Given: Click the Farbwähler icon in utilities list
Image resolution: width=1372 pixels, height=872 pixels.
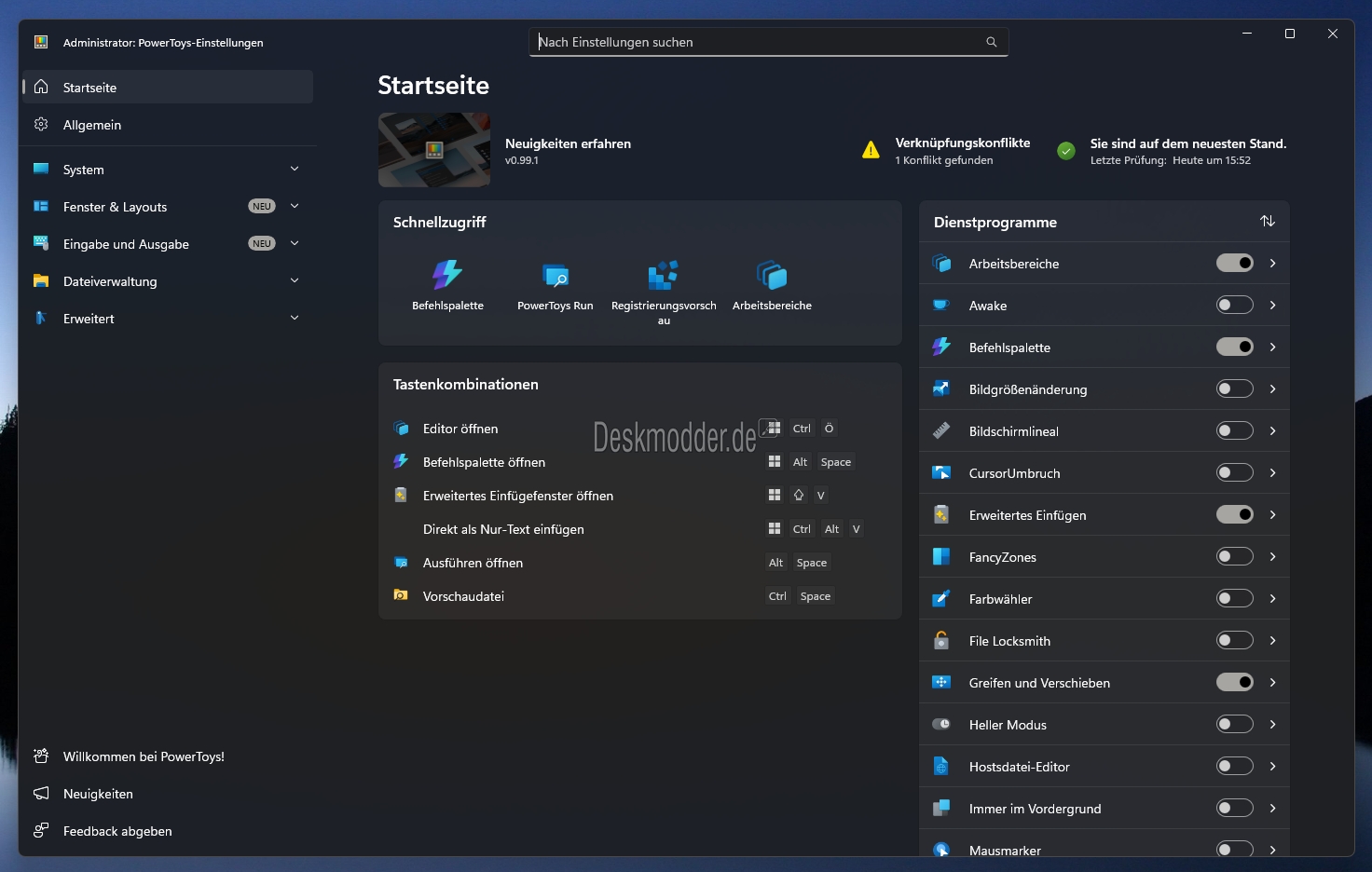Looking at the screenshot, I should point(941,599).
